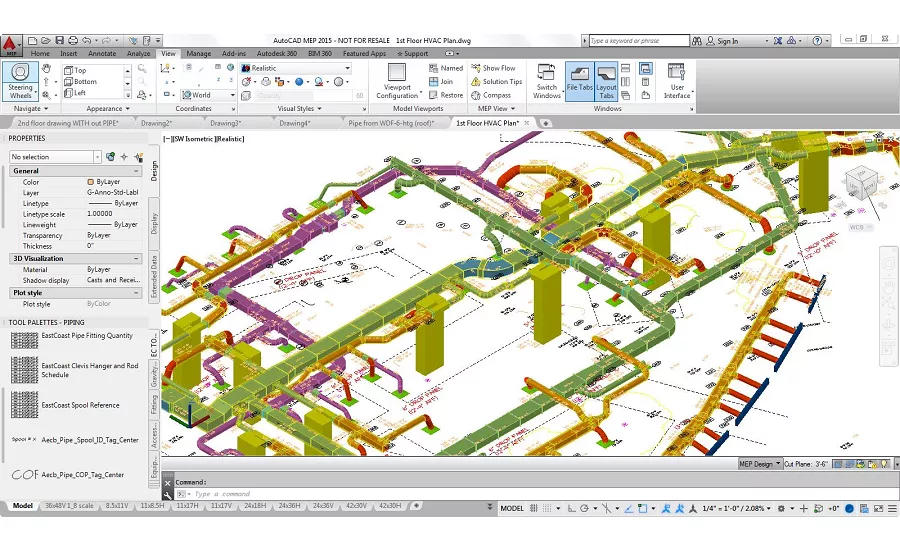Toggle grid display in status bar

(534, 509)
